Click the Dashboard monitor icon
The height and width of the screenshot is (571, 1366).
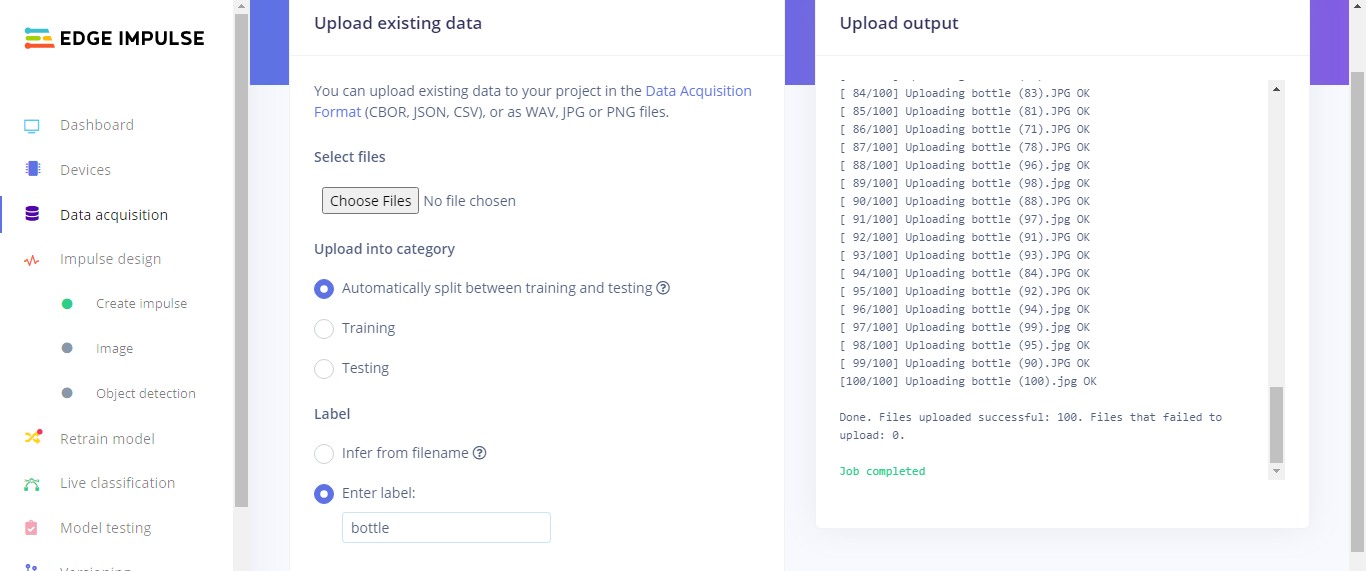pyautogui.click(x=32, y=126)
